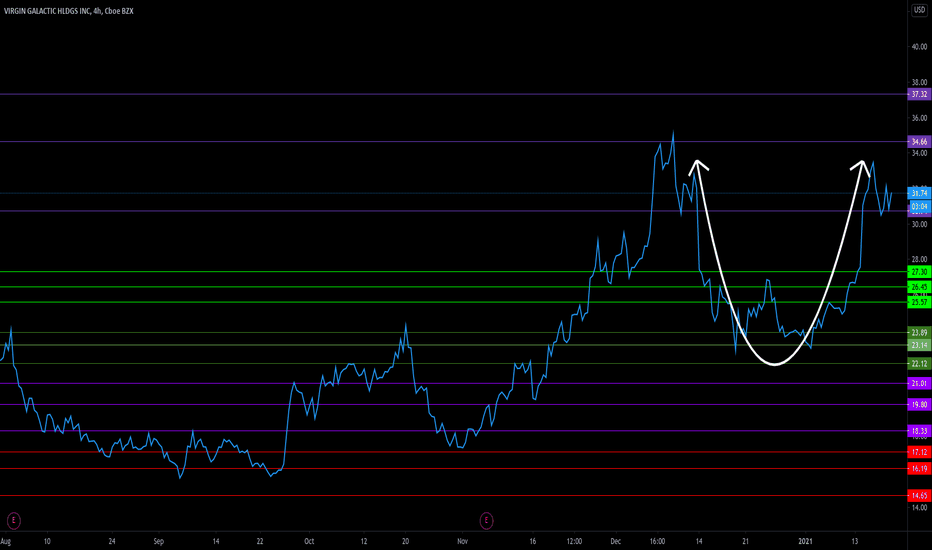Click the 14.00 price axis tick
Viewport: 932px width, 550px height.
click(x=919, y=507)
